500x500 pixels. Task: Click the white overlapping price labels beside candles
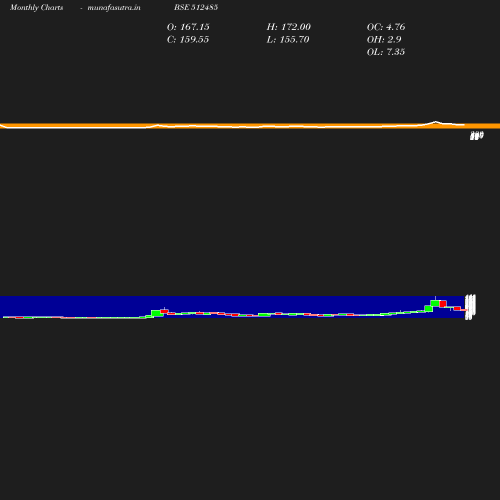(470, 307)
